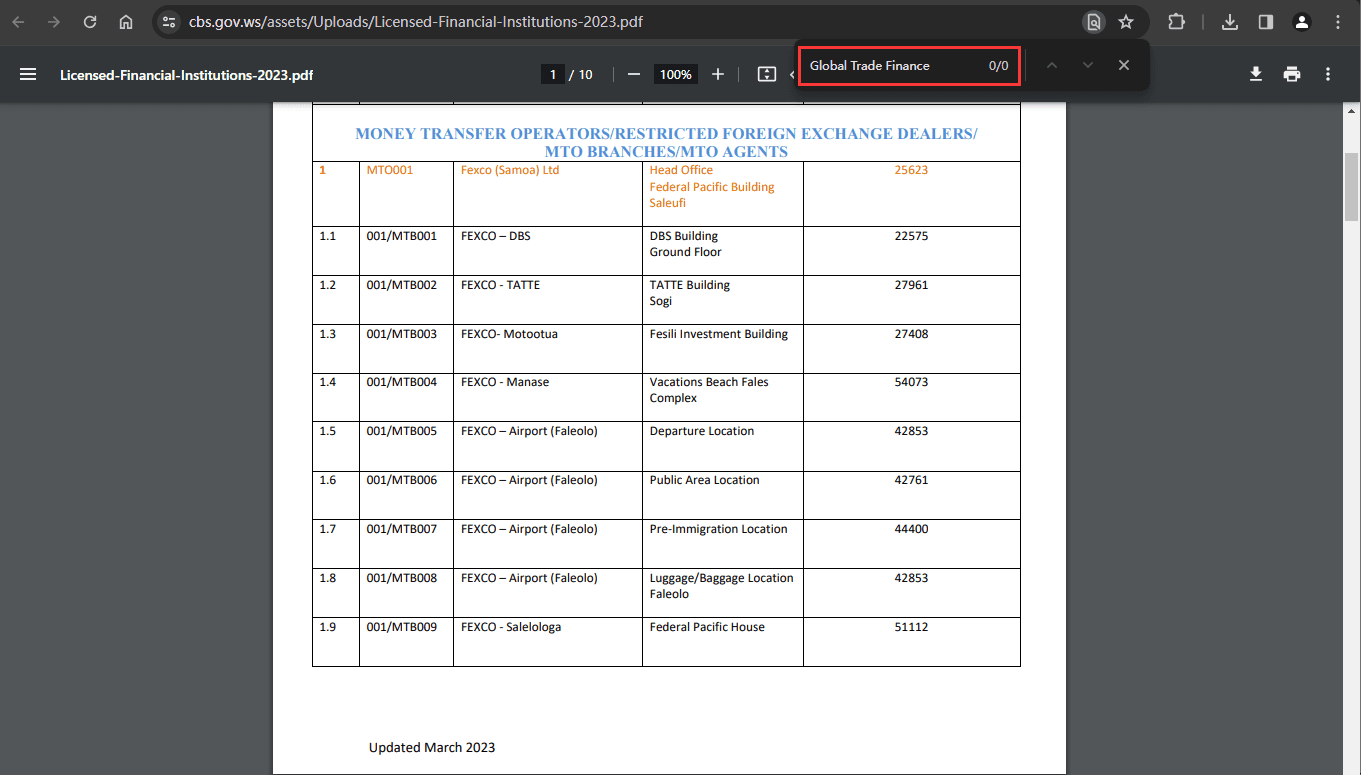Open Chrome profile menu
This screenshot has height=775, width=1361.
[1302, 22]
